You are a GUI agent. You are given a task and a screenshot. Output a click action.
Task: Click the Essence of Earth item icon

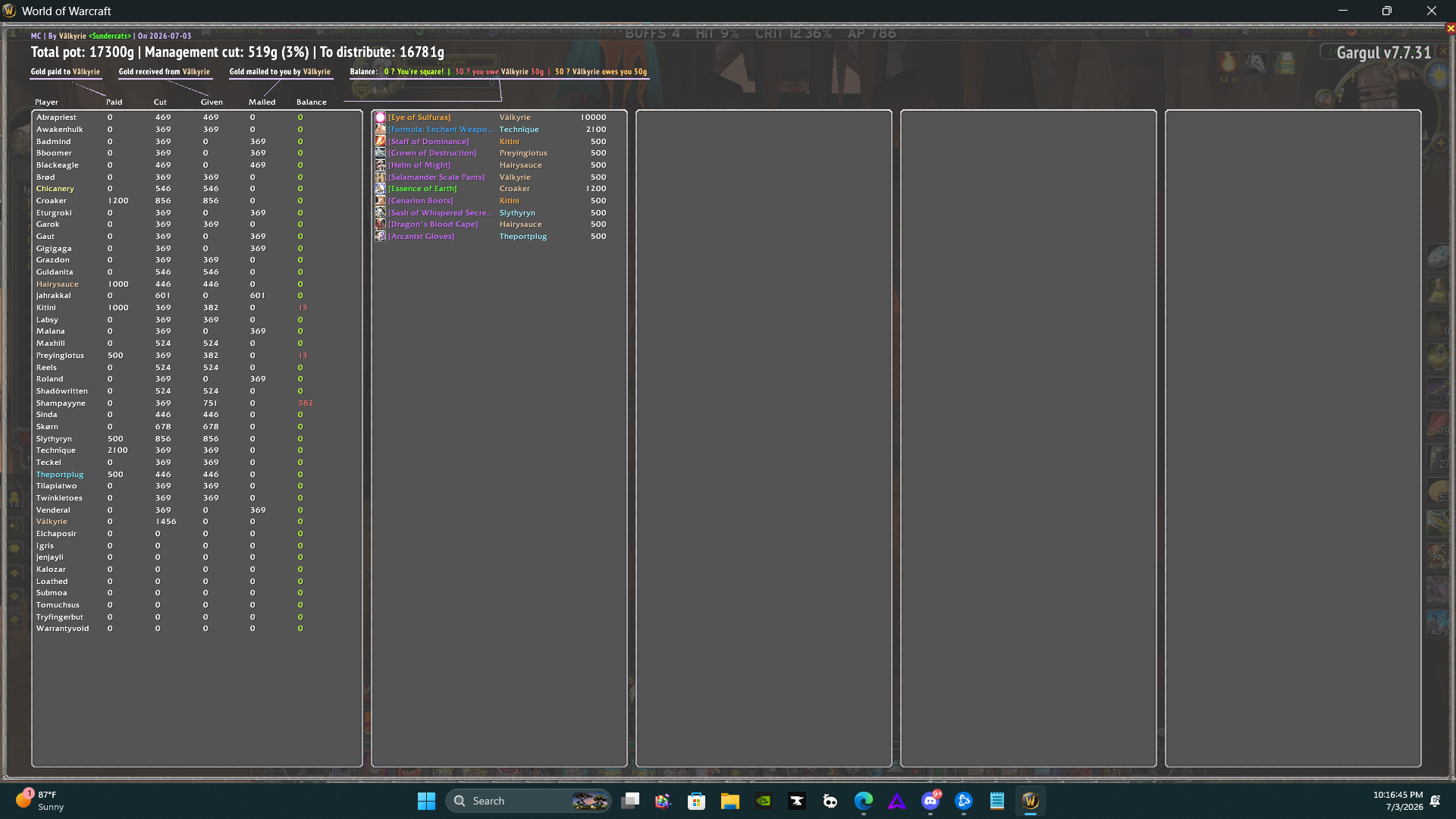click(x=381, y=189)
